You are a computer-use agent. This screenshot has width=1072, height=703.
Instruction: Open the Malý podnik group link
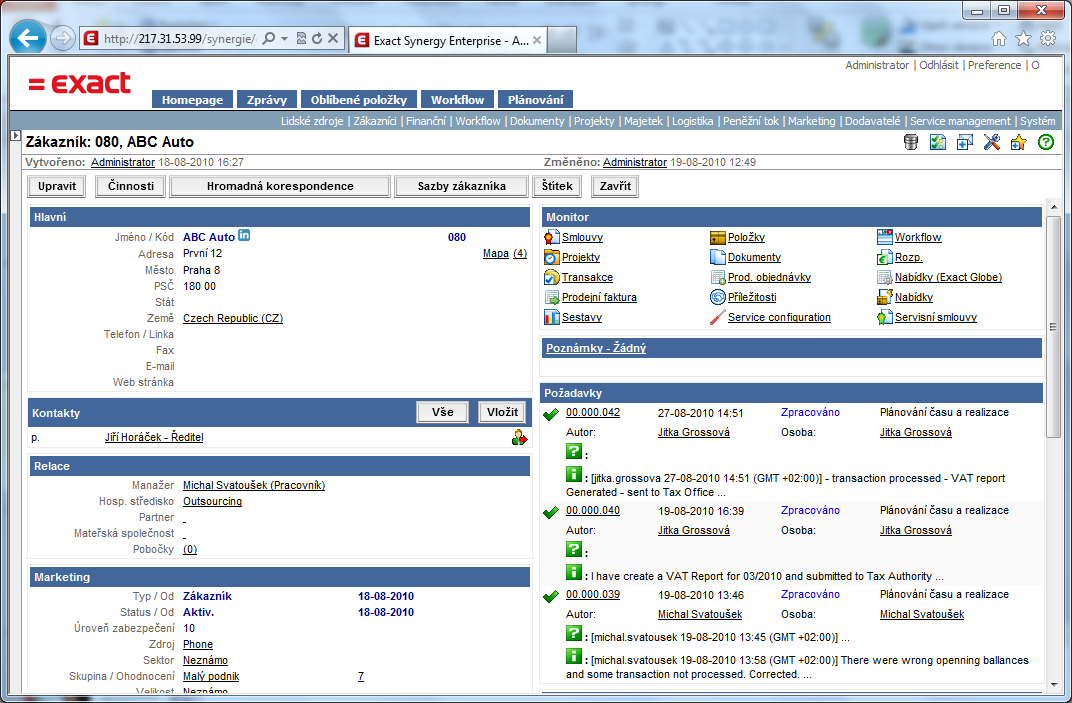click(x=211, y=676)
